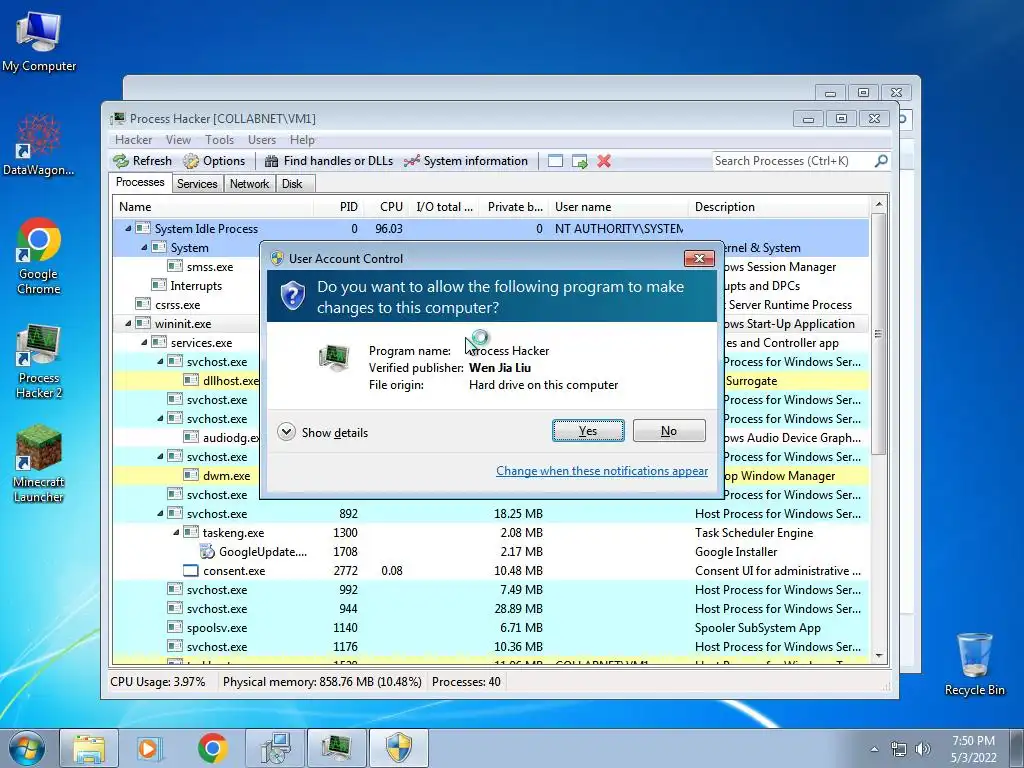This screenshot has width=1024, height=768.
Task: Open Google Chrome desktop shortcut
Action: coord(39,256)
